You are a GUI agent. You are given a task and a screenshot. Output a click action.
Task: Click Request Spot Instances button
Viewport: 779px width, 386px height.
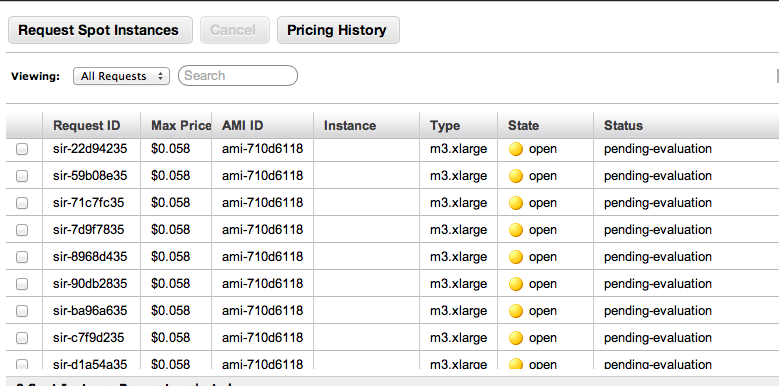[100, 30]
